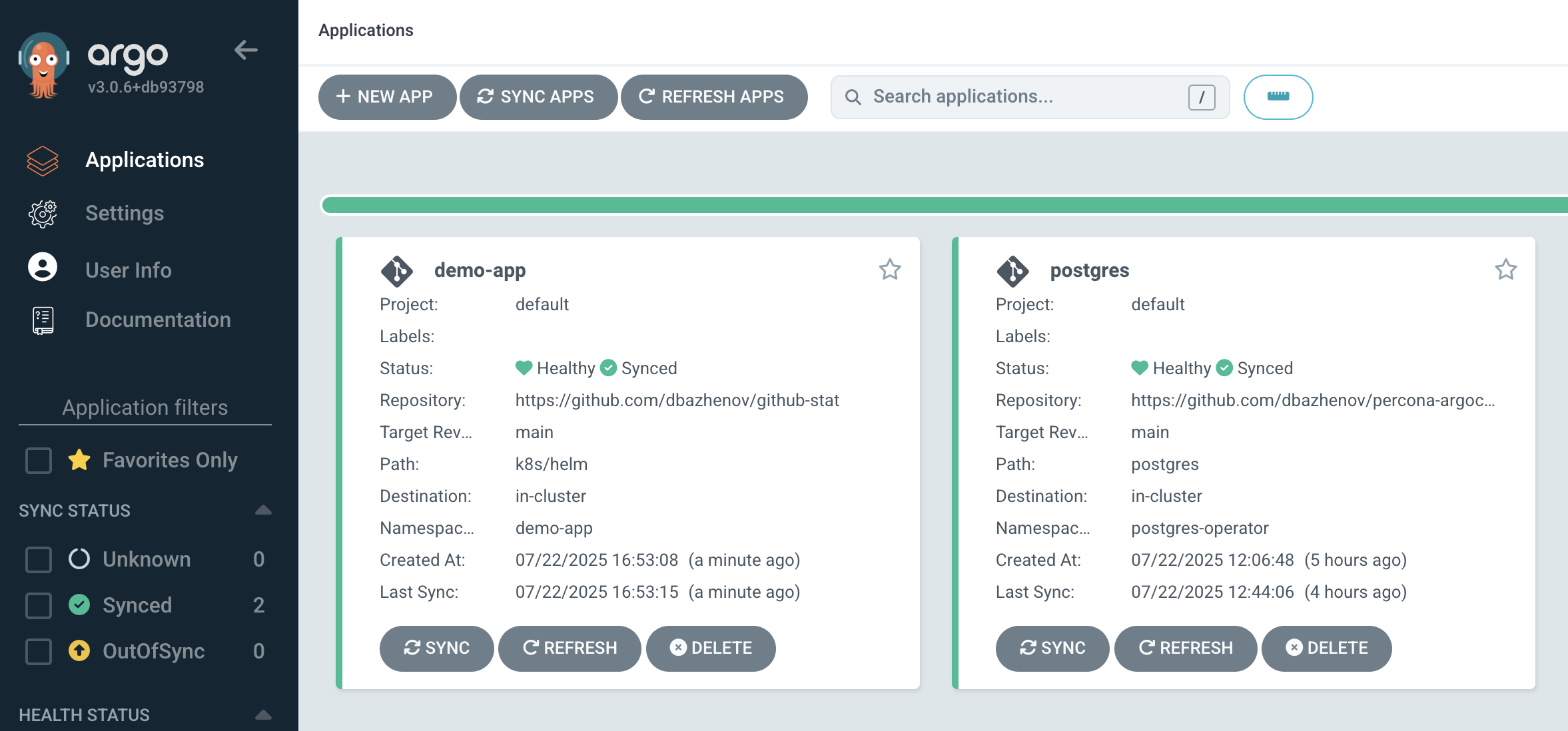Click demo-app repository URL github-stat
The image size is (1568, 731).
(677, 400)
